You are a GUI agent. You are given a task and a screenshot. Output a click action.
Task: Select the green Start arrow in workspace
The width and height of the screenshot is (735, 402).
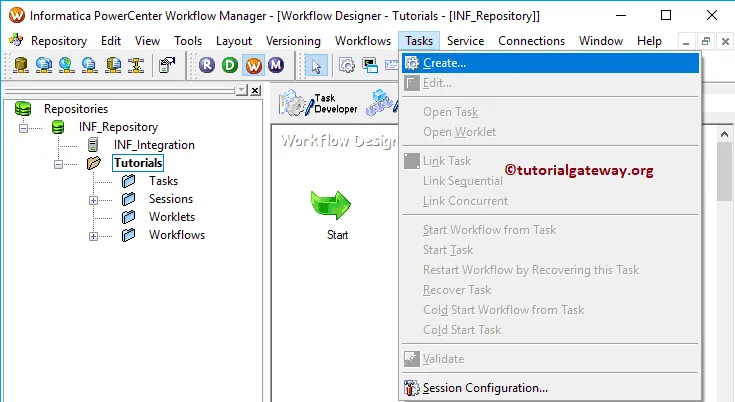(330, 205)
